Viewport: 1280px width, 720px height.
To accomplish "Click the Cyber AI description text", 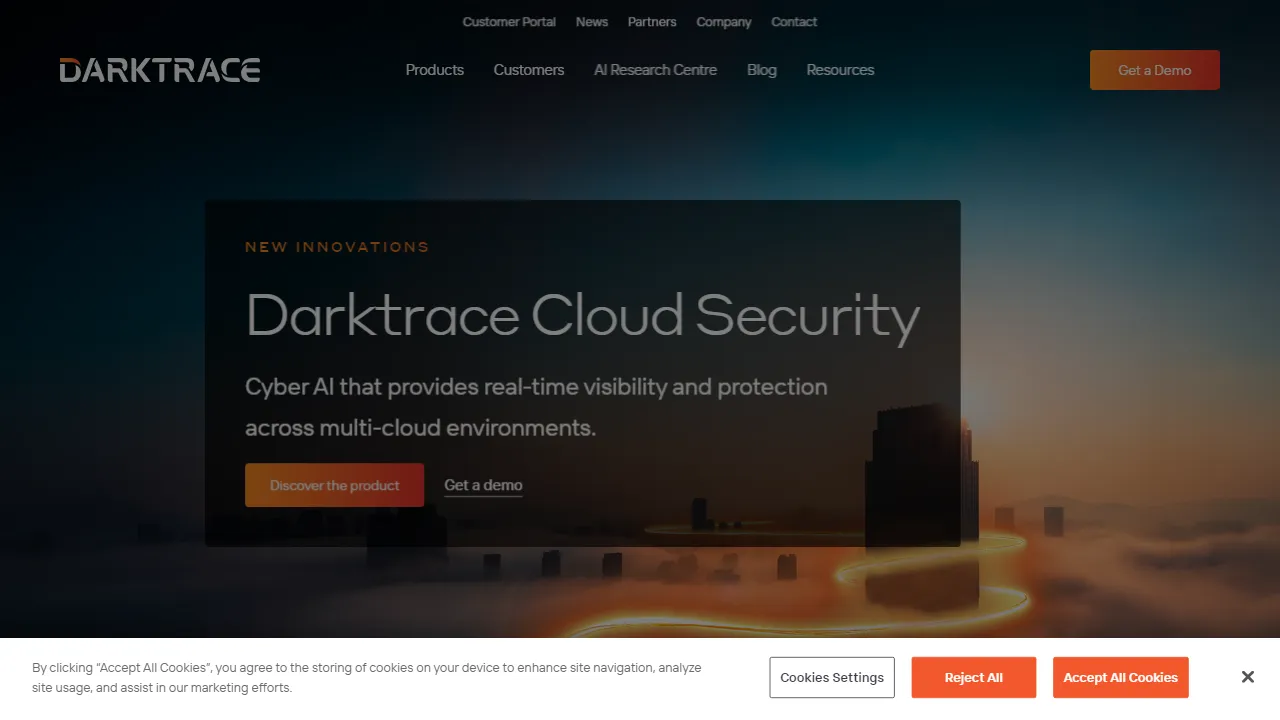I will click(536, 407).
